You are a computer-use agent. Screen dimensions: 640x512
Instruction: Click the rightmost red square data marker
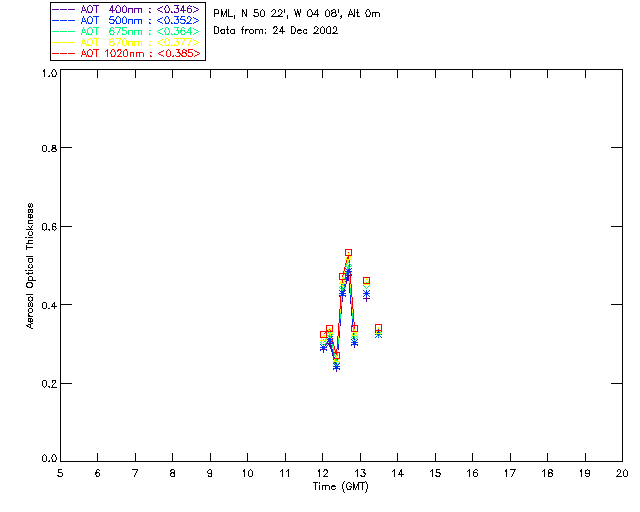point(378,327)
